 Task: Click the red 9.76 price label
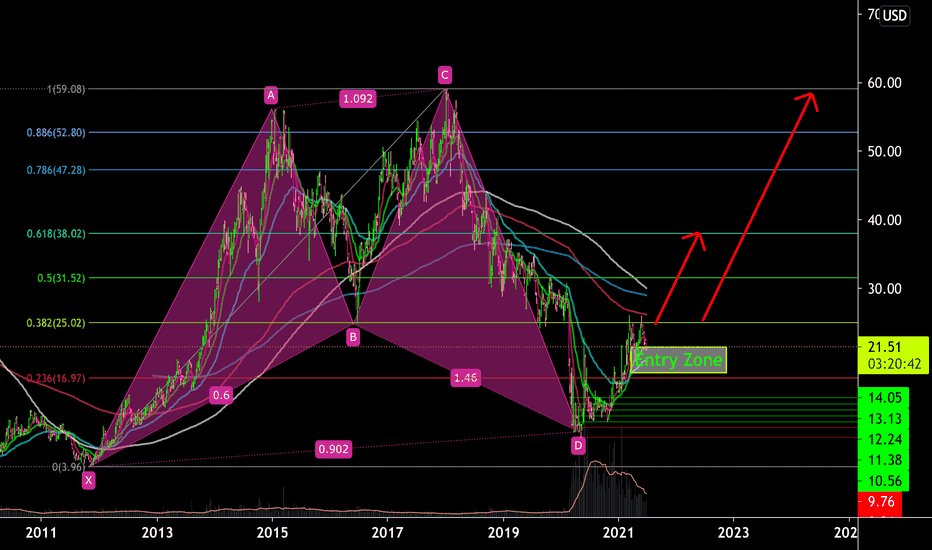pyautogui.click(x=880, y=502)
